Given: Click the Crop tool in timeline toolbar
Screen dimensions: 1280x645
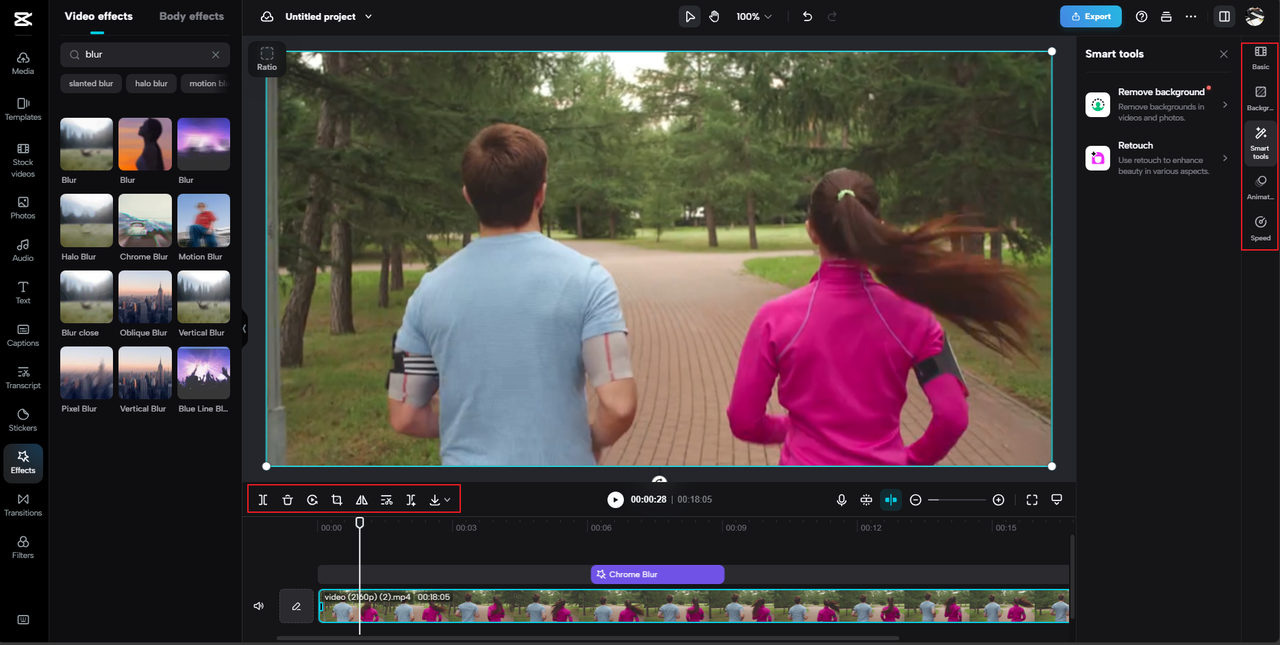Looking at the screenshot, I should click(x=337, y=500).
